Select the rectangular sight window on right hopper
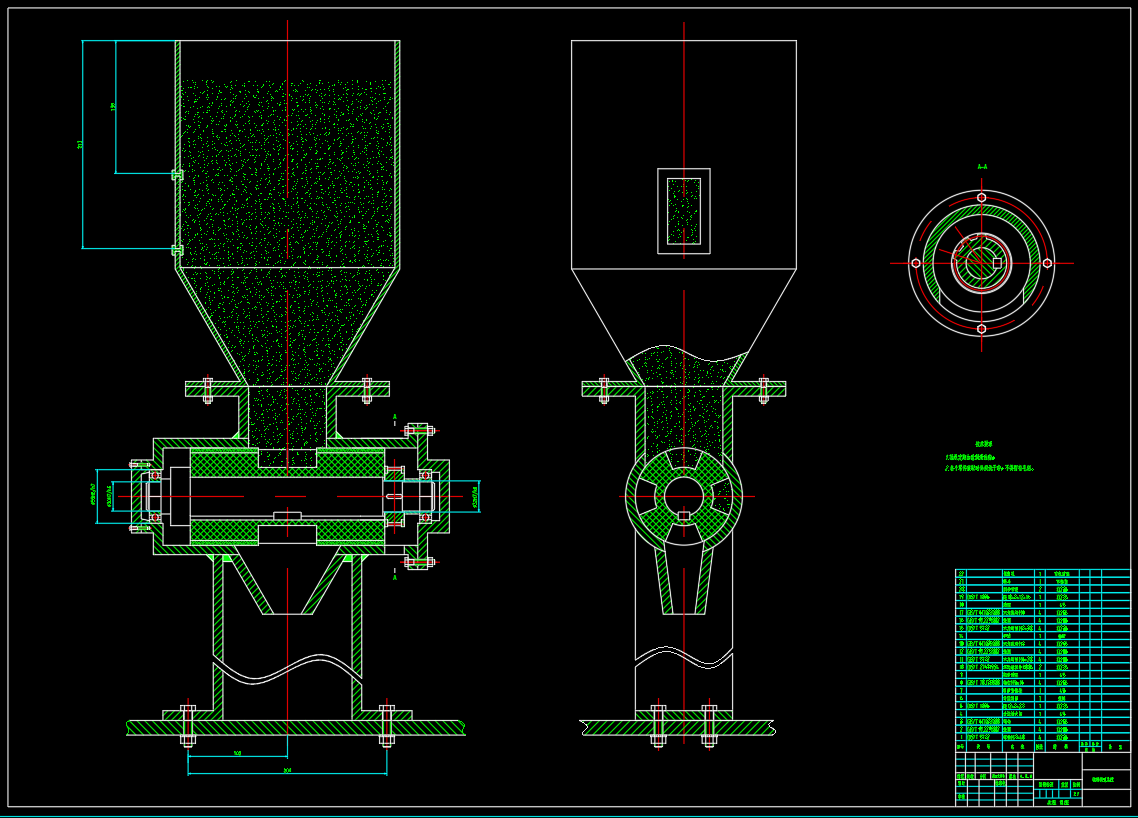Viewport: 1138px width, 818px height. (684, 211)
